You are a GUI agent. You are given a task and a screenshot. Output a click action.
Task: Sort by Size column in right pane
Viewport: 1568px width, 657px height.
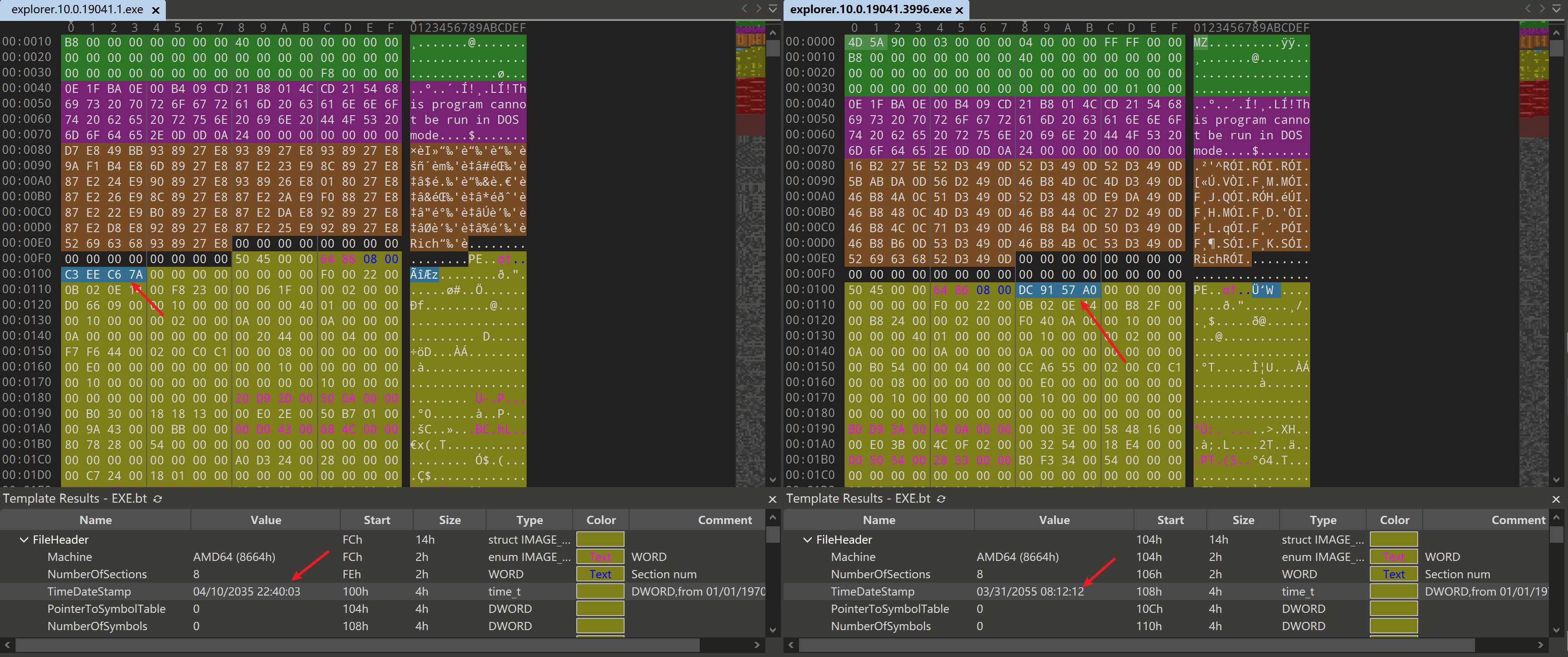pyautogui.click(x=1243, y=520)
